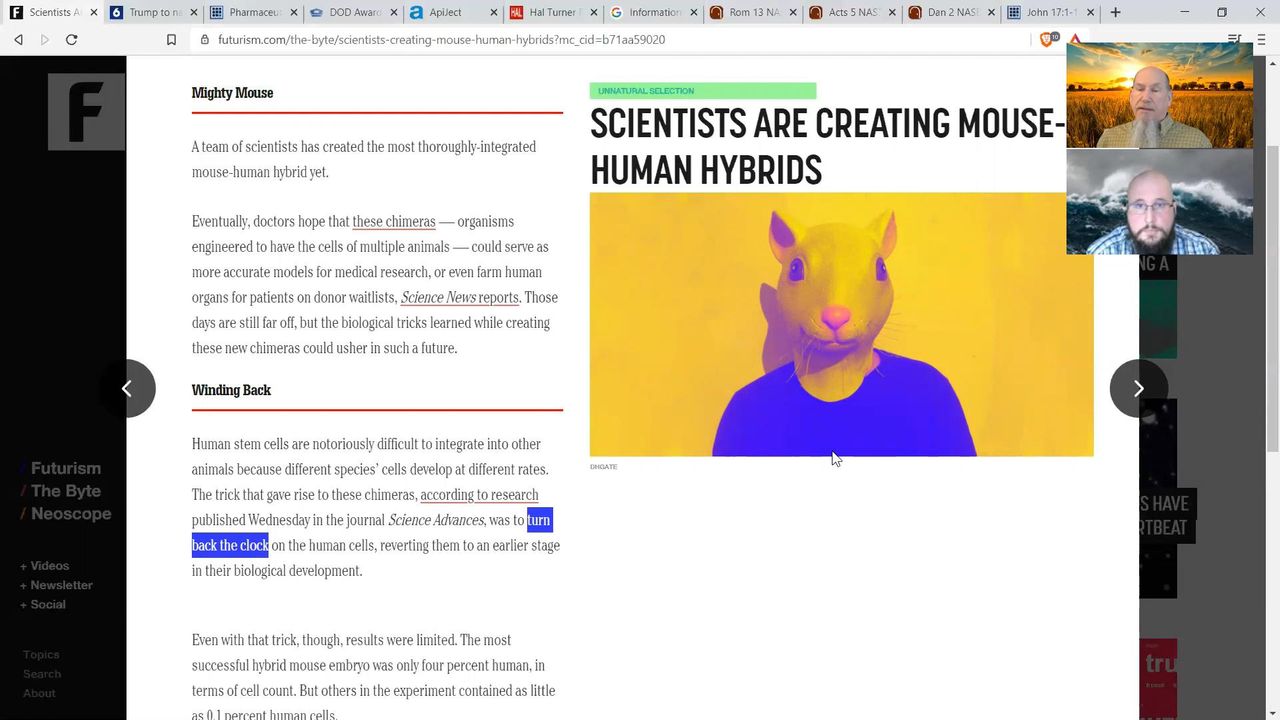The width and height of the screenshot is (1280, 720).
Task: Reload the page with the refresh icon
Action: coord(71,39)
